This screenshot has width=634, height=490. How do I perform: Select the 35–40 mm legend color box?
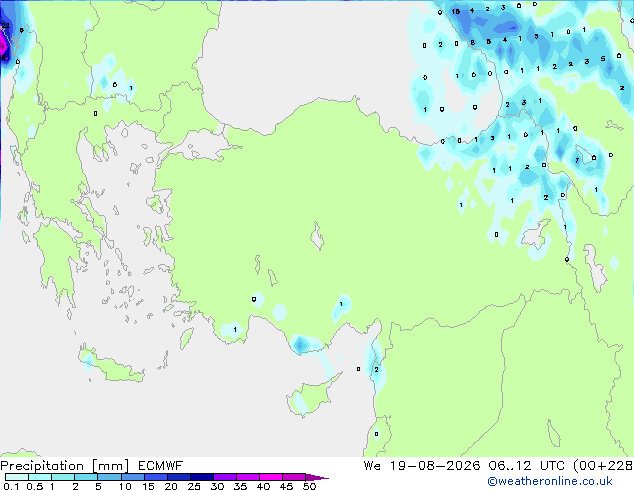coord(248,477)
